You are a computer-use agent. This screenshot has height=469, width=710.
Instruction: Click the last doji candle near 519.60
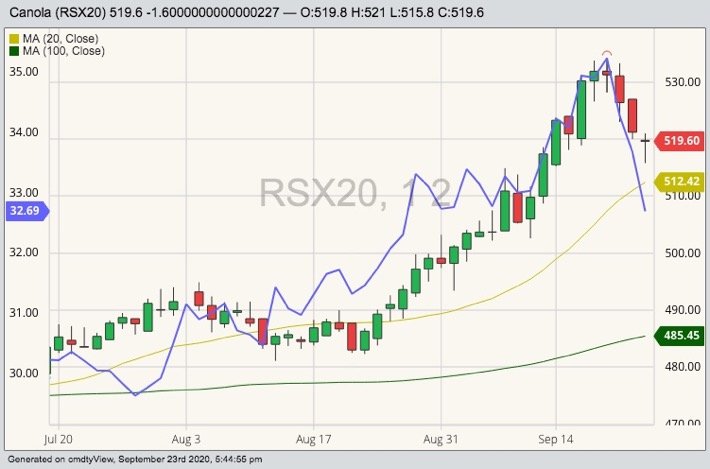646,142
